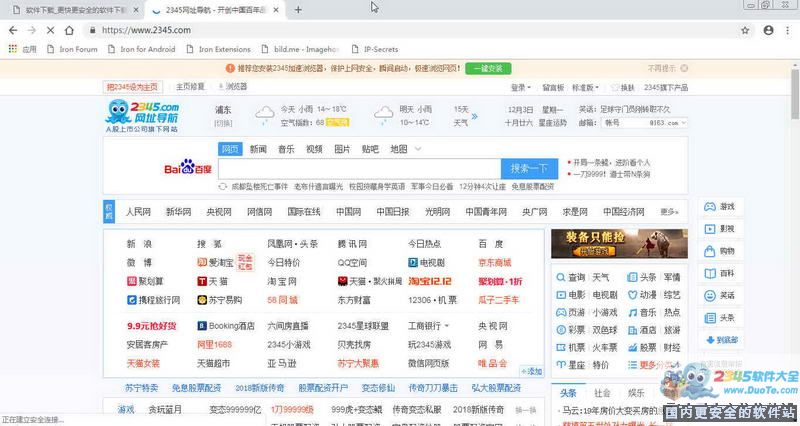
Task: Open the 京东商城 link
Action: 495,263
